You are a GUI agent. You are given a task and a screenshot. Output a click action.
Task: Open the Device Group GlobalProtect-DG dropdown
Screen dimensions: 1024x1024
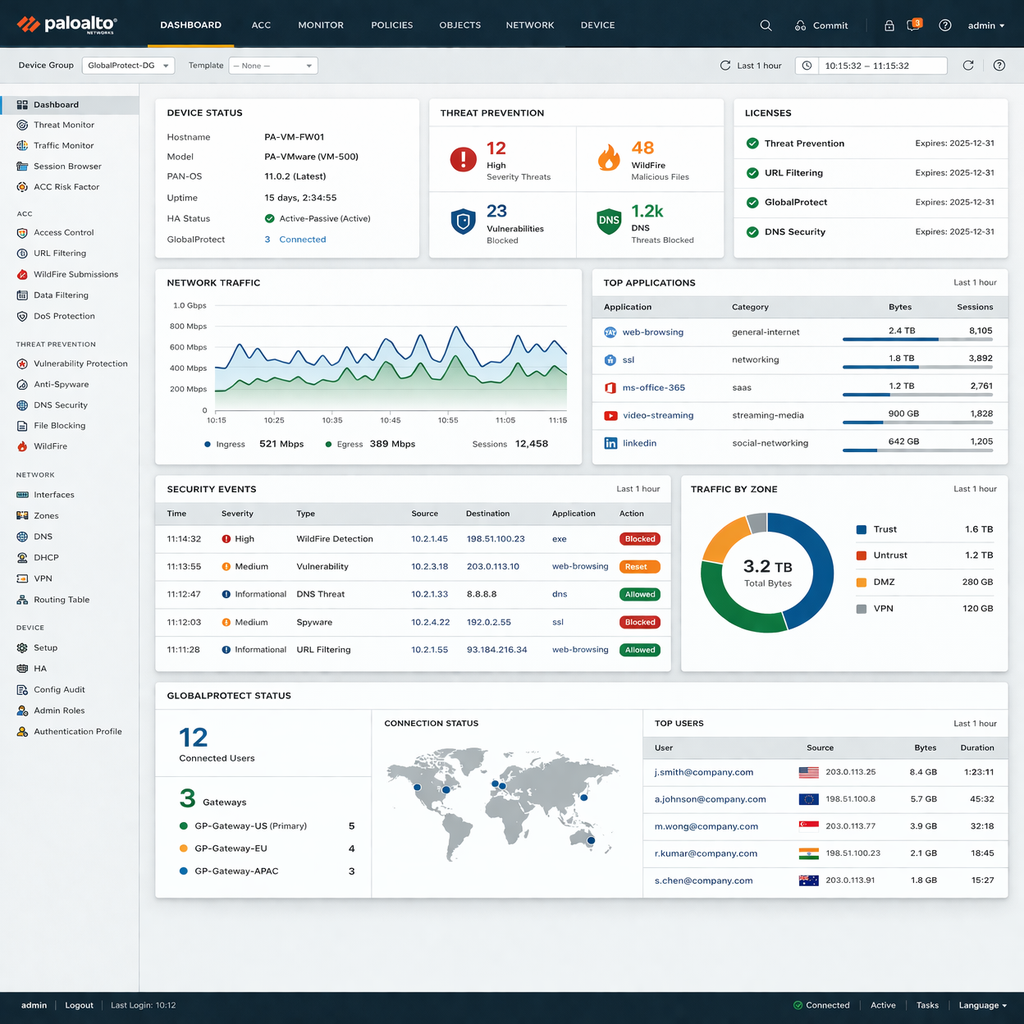pos(128,66)
